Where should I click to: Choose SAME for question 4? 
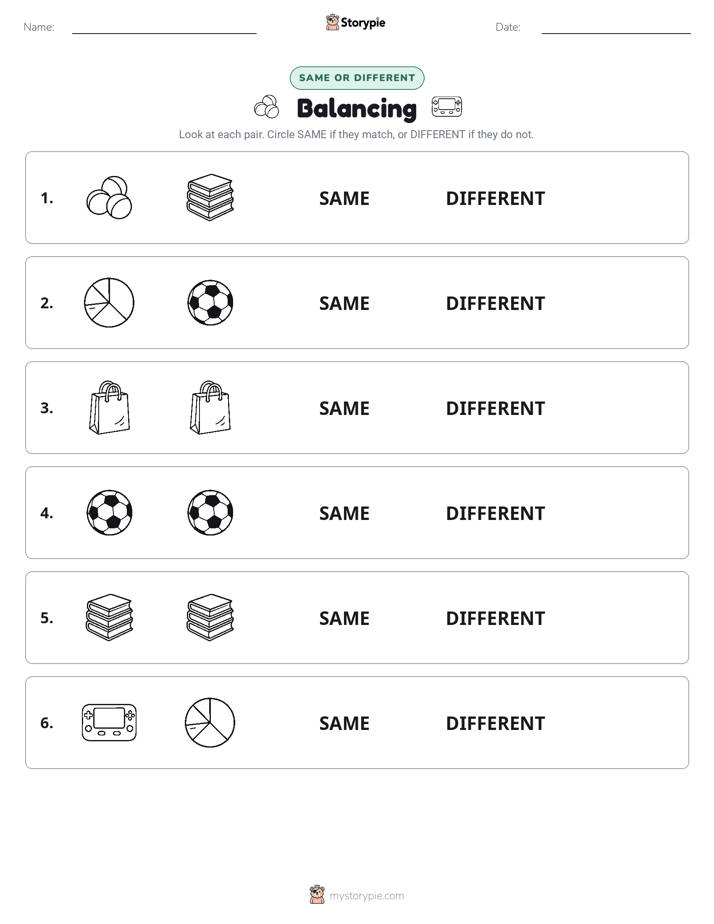coord(344,513)
